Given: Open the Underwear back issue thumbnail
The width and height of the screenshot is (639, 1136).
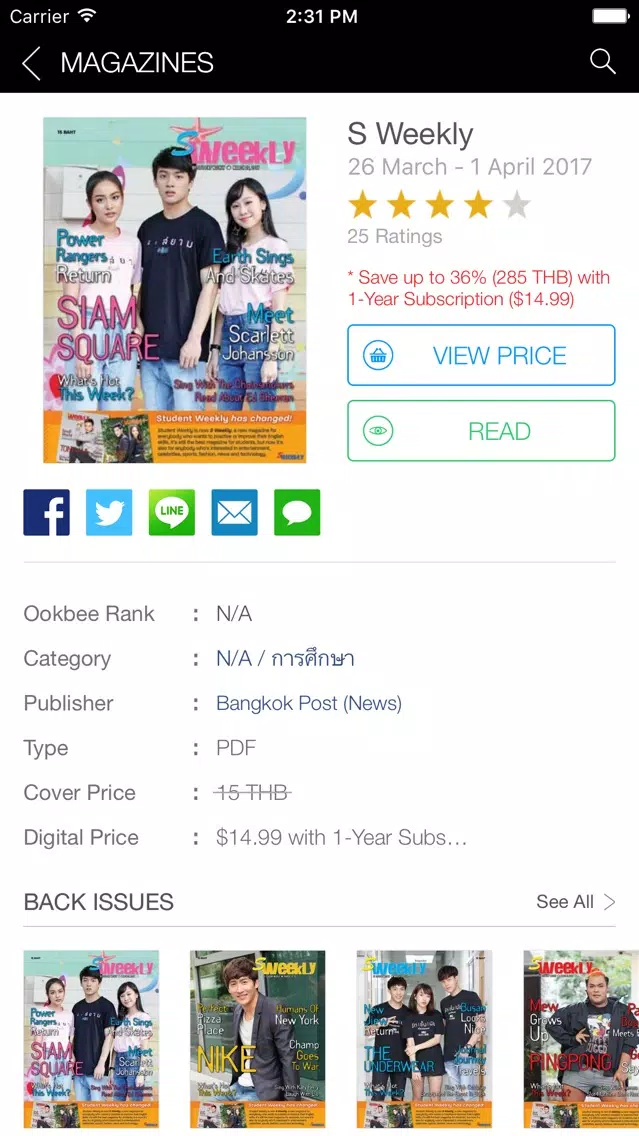Looking at the screenshot, I should point(425,1039).
